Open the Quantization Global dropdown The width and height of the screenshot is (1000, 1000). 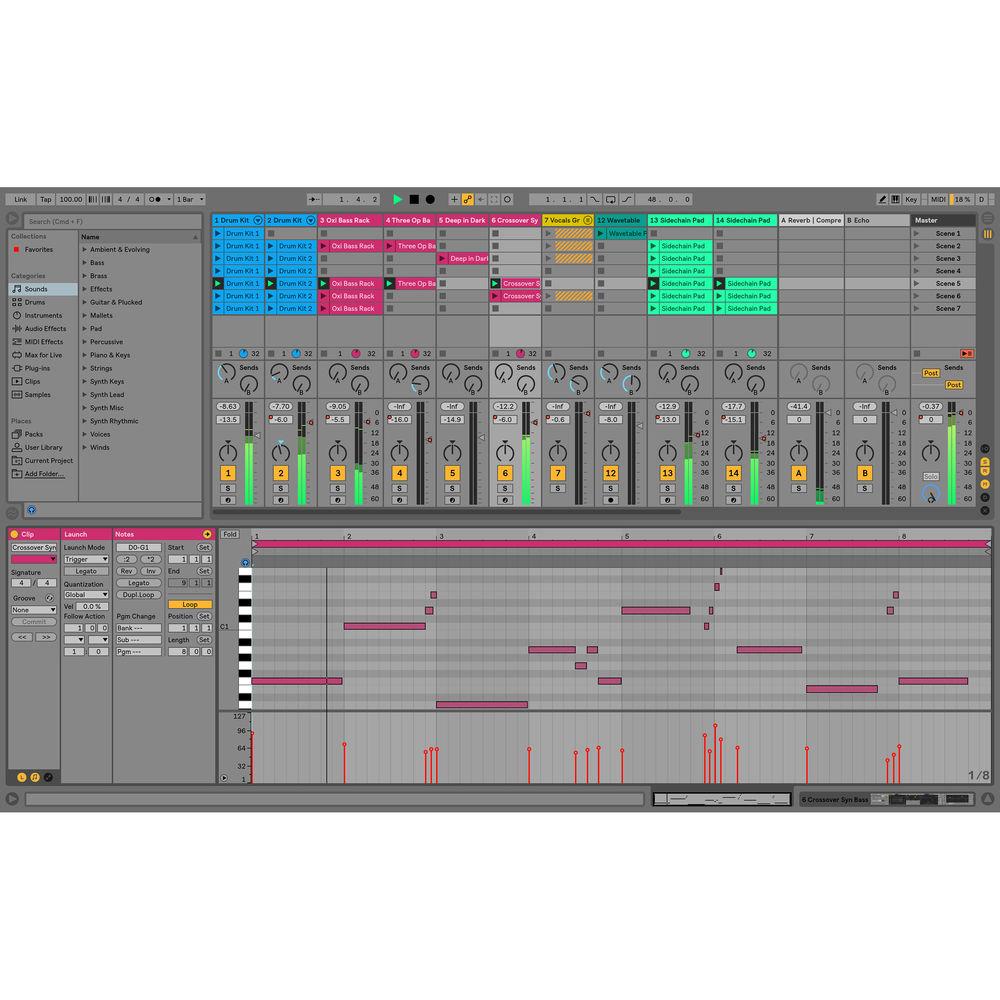[85, 594]
